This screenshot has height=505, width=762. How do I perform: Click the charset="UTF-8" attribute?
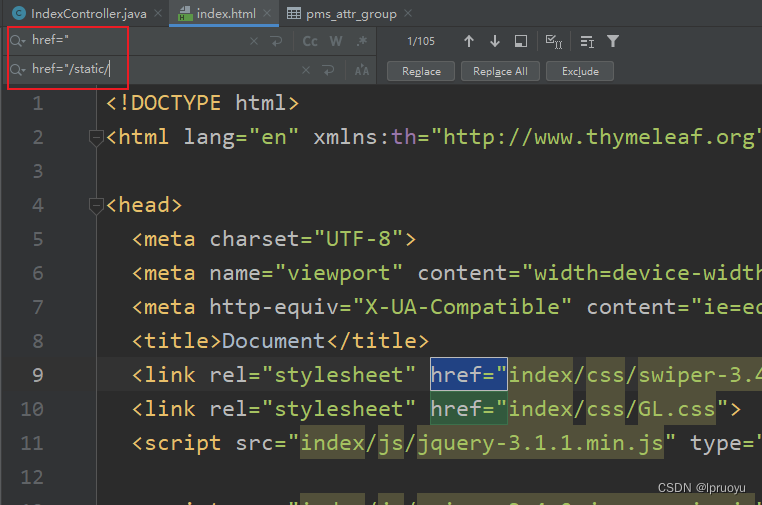[306, 239]
